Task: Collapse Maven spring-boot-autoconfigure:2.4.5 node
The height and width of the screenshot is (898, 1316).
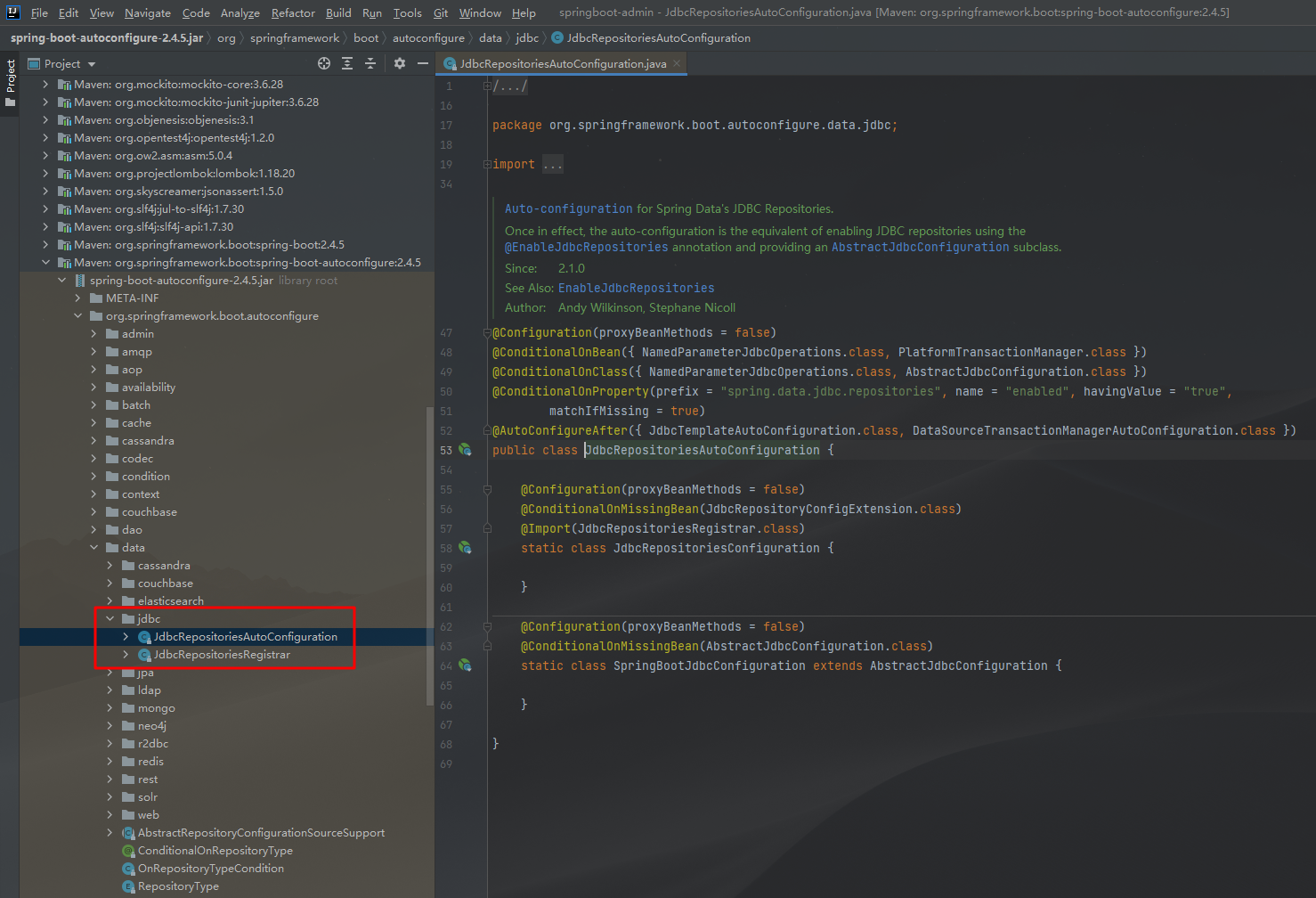Action: (x=45, y=263)
